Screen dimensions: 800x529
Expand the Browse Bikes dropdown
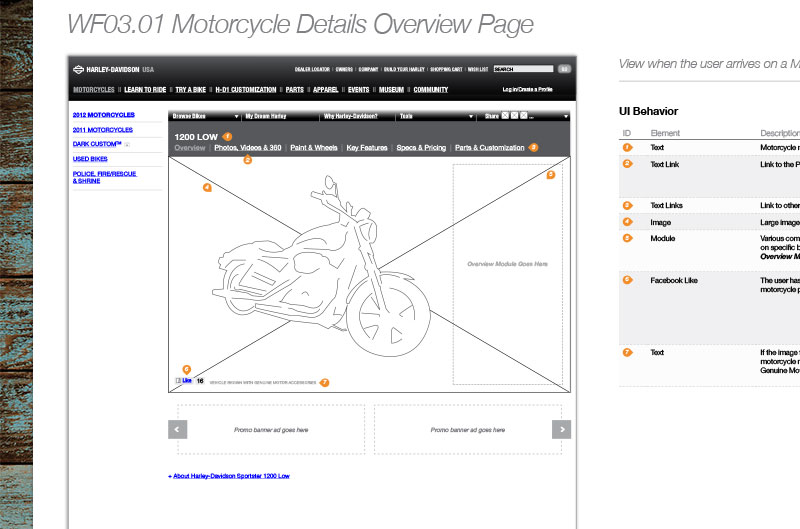tap(206, 116)
